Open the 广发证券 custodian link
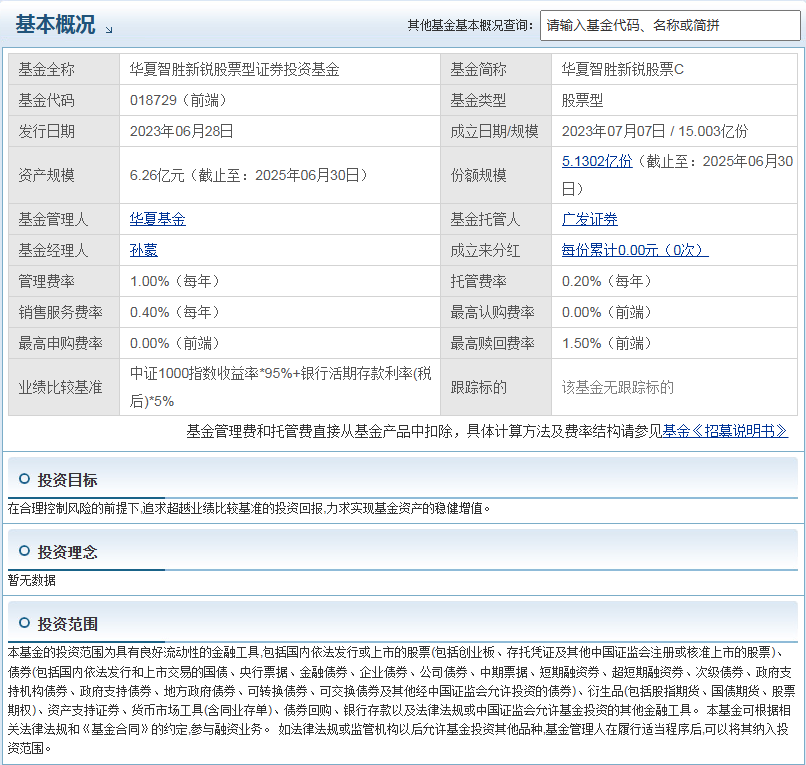Viewport: 806px width, 765px height. pyautogui.click(x=590, y=220)
